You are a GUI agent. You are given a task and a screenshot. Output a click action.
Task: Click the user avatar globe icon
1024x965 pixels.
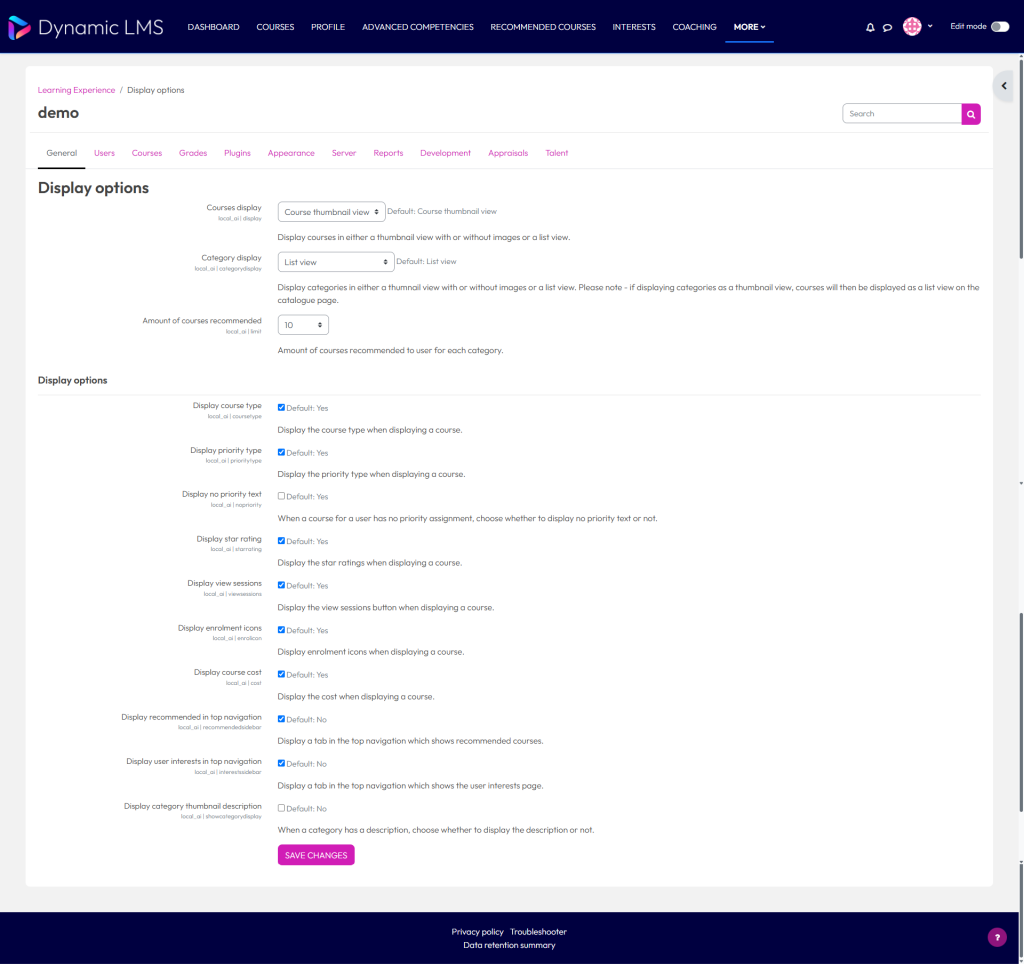point(912,26)
